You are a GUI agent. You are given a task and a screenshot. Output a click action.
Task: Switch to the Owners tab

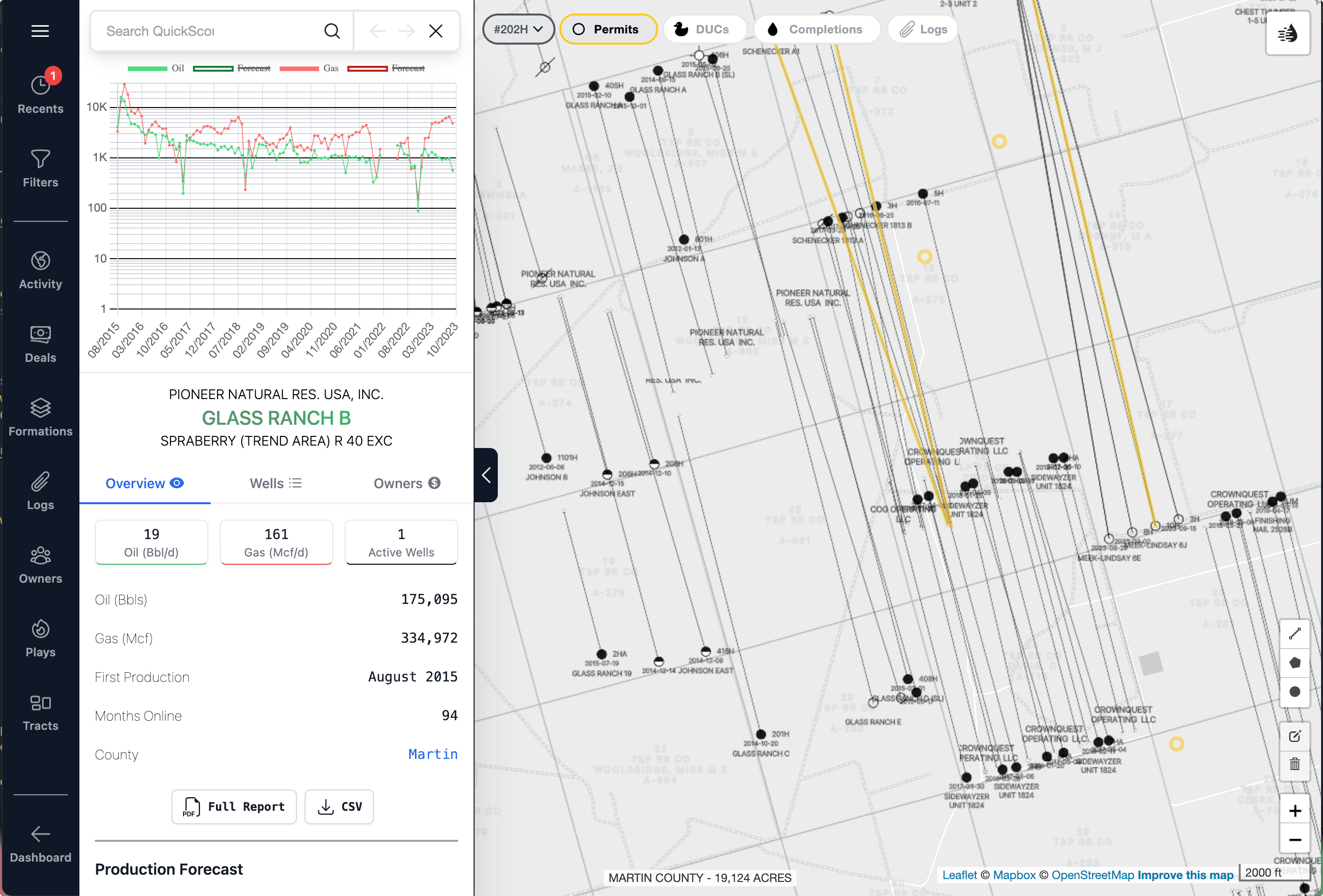407,483
